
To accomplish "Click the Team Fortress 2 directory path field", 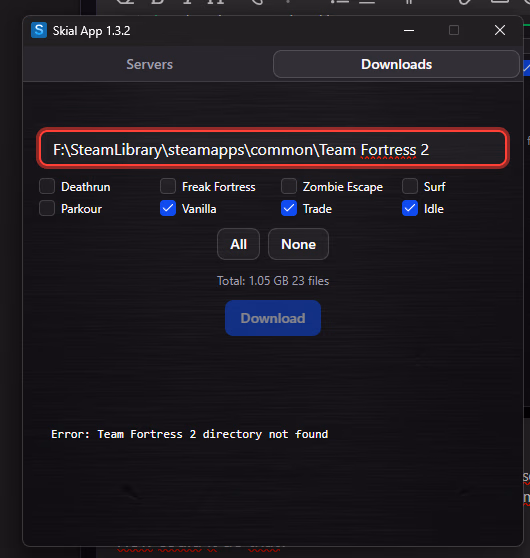I will coord(273,149).
